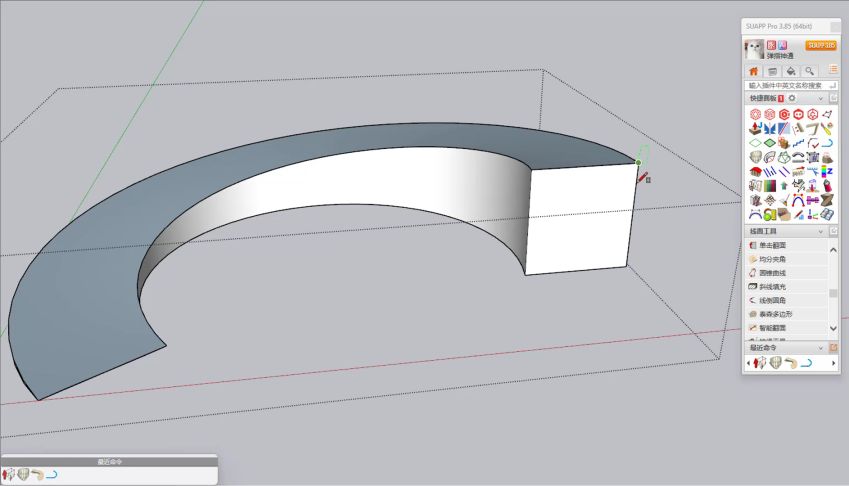Select the green ball with padlock icon
Viewport: 849px width, 486px height.
coord(769,215)
